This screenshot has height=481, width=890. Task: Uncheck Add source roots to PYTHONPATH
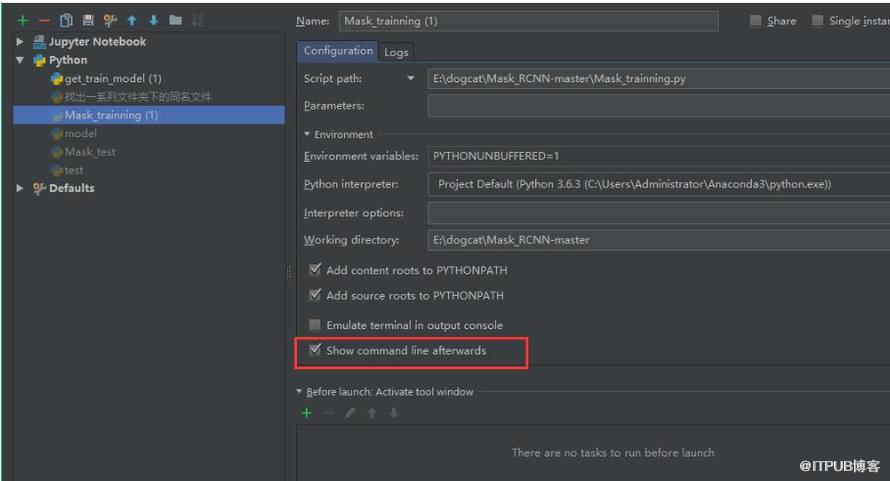point(315,295)
